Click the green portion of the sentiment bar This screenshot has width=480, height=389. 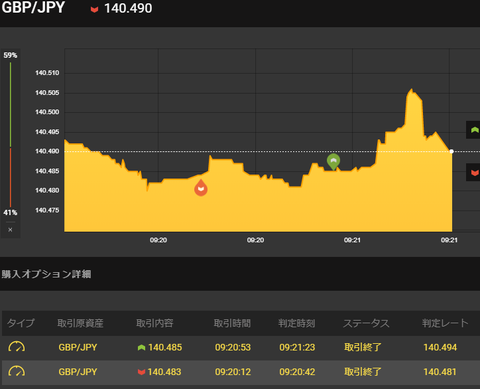point(10,104)
